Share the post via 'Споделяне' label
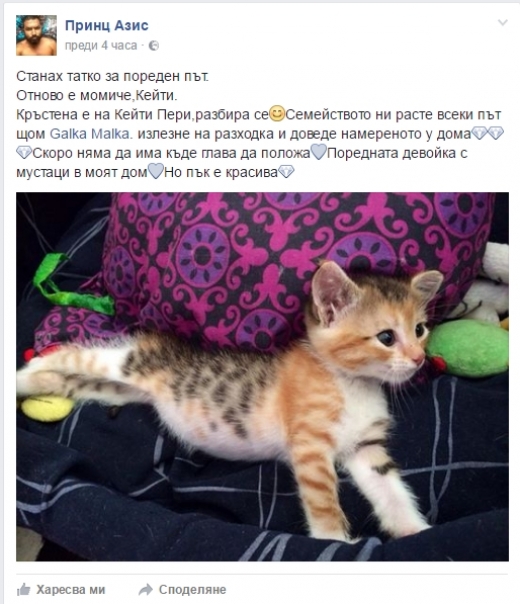This screenshot has height=604, width=520. 193,589
